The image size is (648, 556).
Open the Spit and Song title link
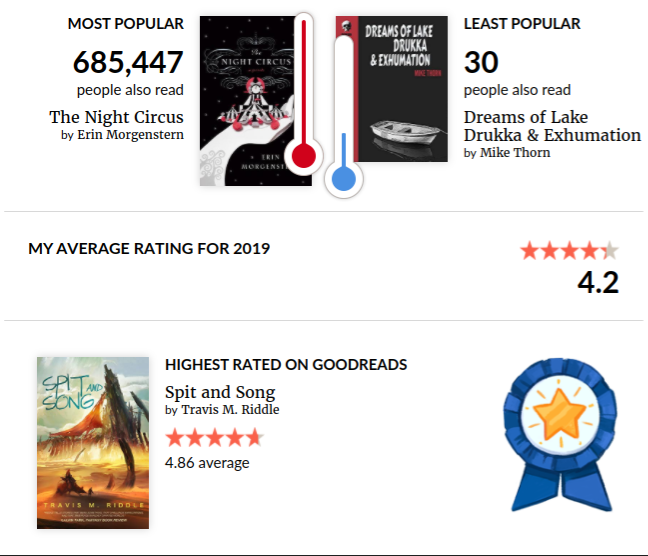coord(220,392)
